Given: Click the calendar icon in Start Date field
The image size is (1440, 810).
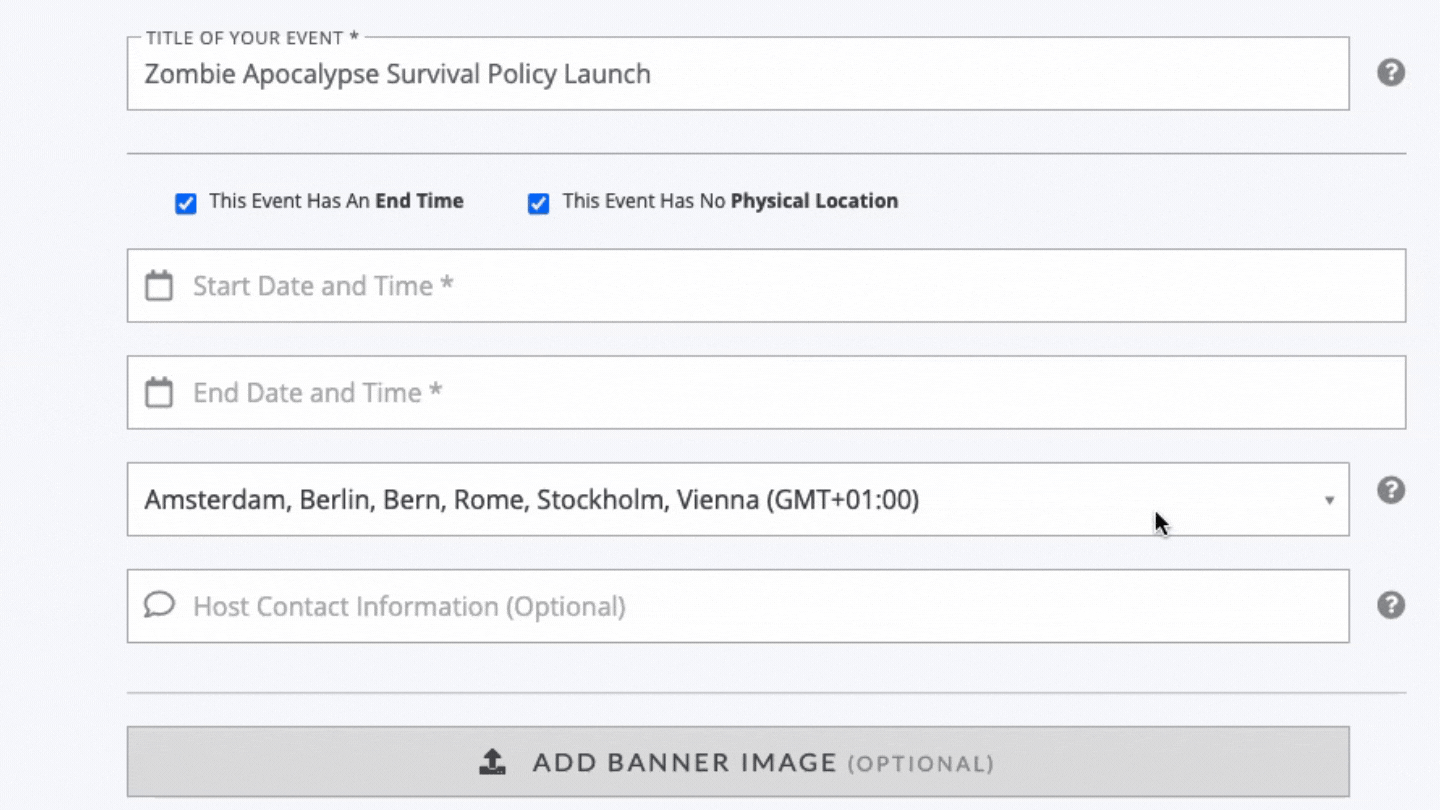Looking at the screenshot, I should tap(159, 286).
